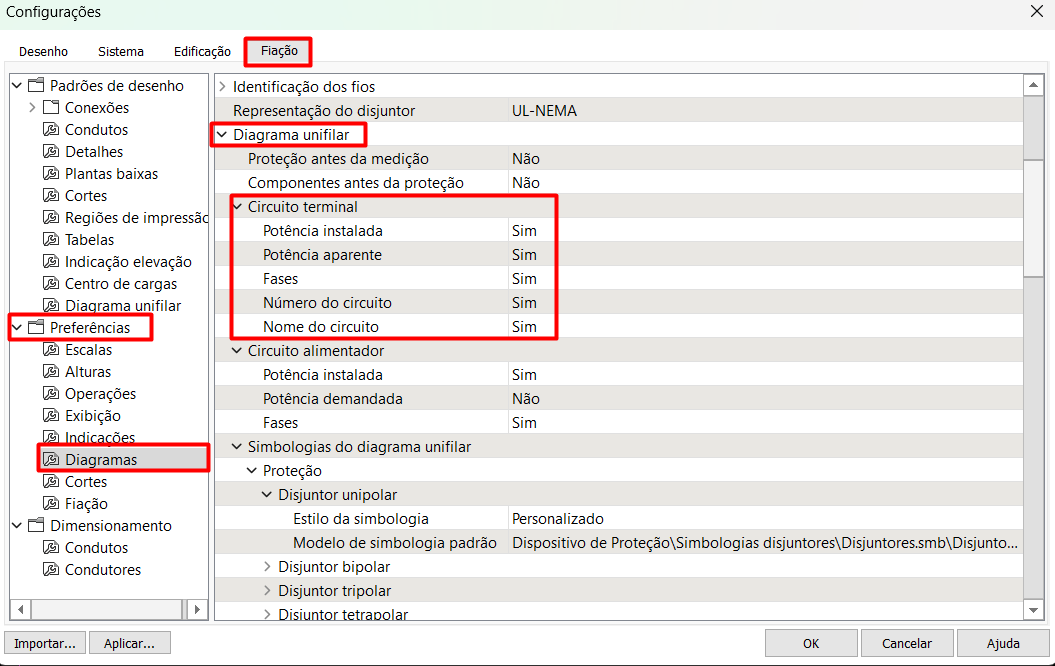Click the wrench icon next to Detalhes
This screenshot has width=1055, height=666.
coord(51,152)
